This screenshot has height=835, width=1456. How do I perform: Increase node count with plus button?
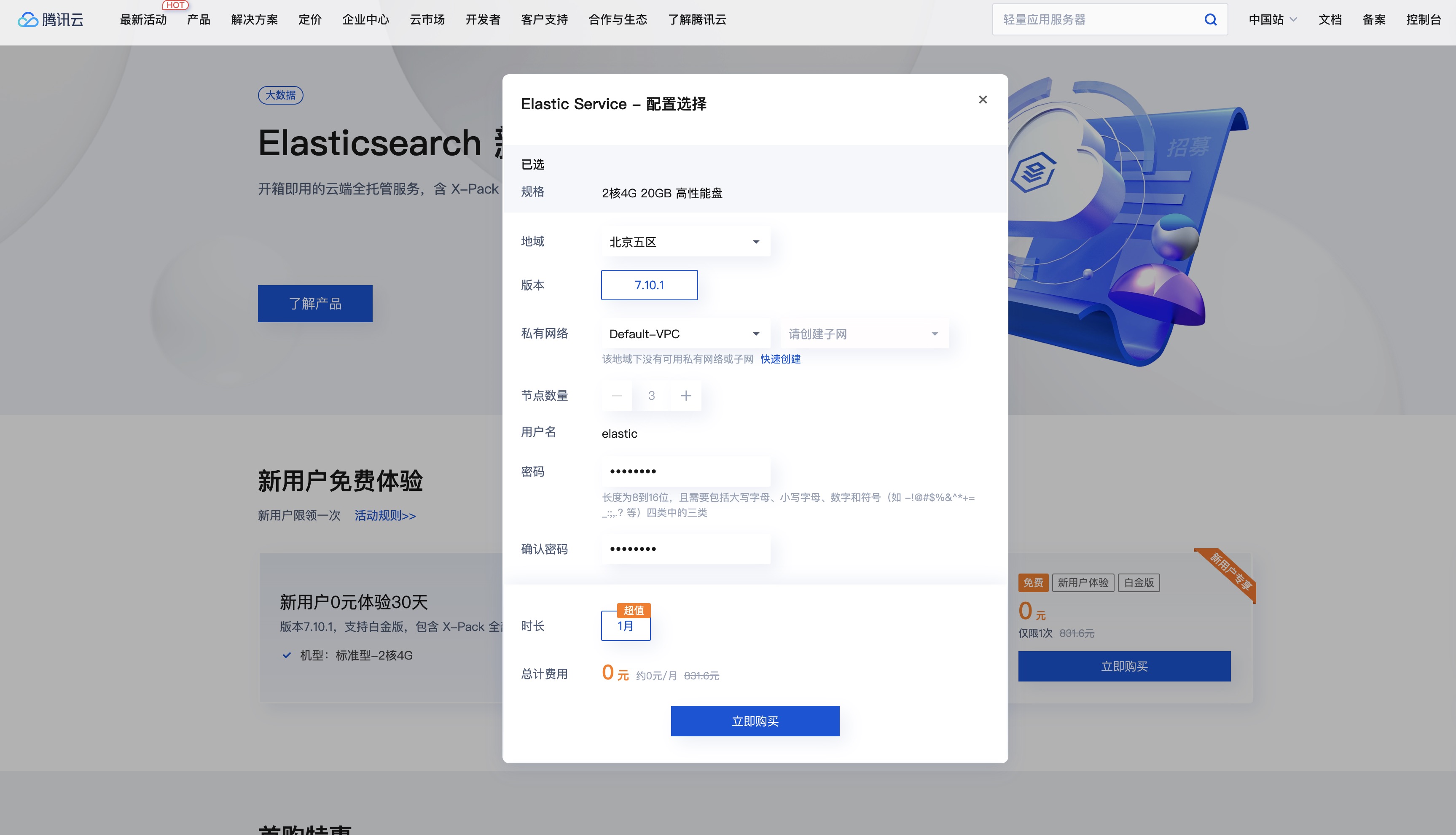(x=685, y=396)
